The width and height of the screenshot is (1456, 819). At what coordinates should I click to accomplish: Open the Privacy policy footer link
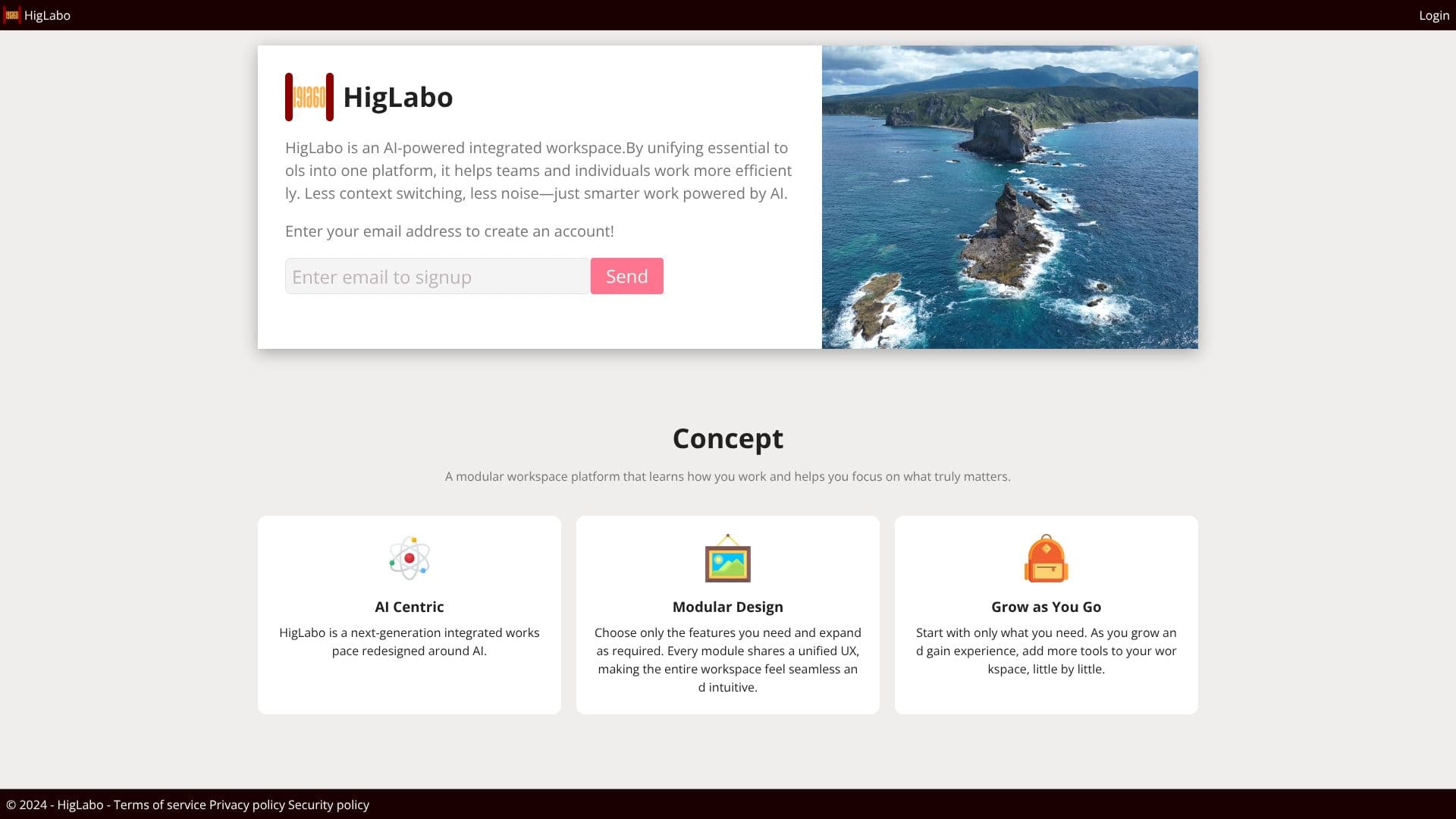tap(247, 805)
